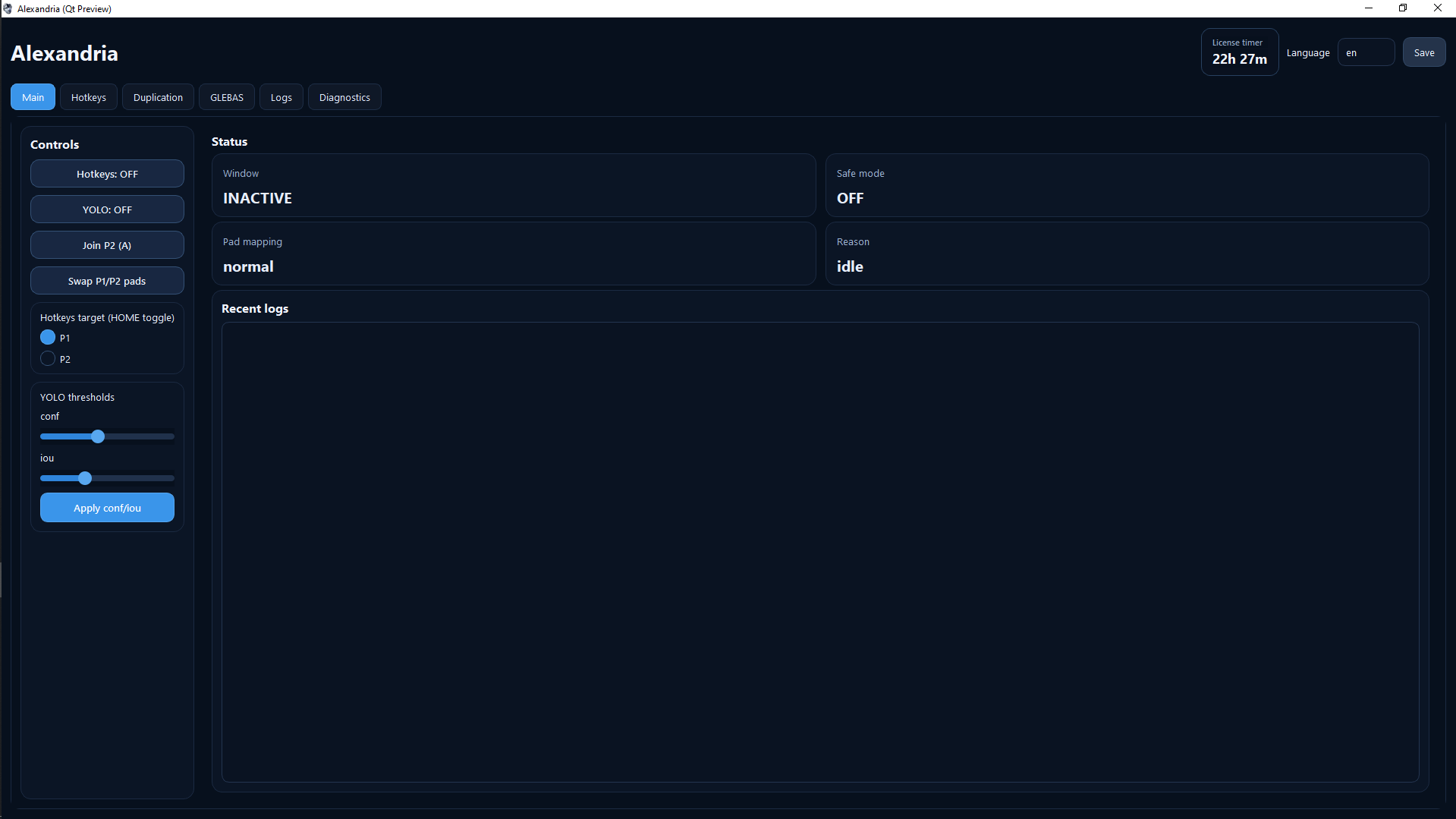This screenshot has height=819, width=1456.
Task: Open the Language dropdown showing en
Action: [1366, 52]
